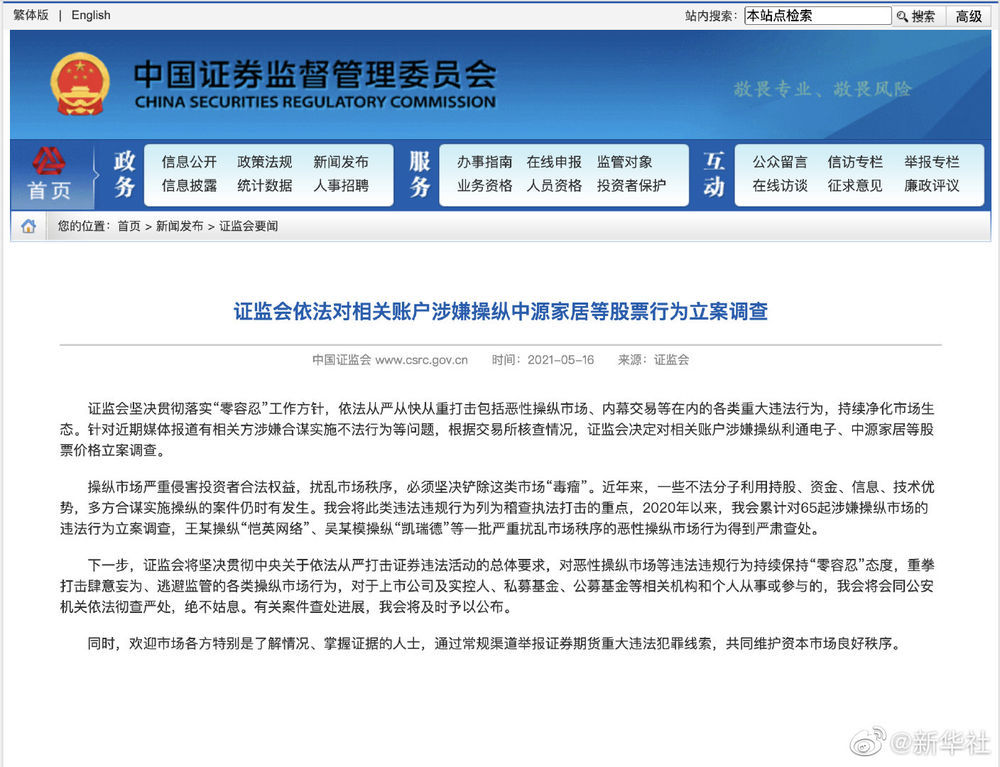Open 高级 advanced search
Screen dimensions: 1000x767
pos(968,16)
